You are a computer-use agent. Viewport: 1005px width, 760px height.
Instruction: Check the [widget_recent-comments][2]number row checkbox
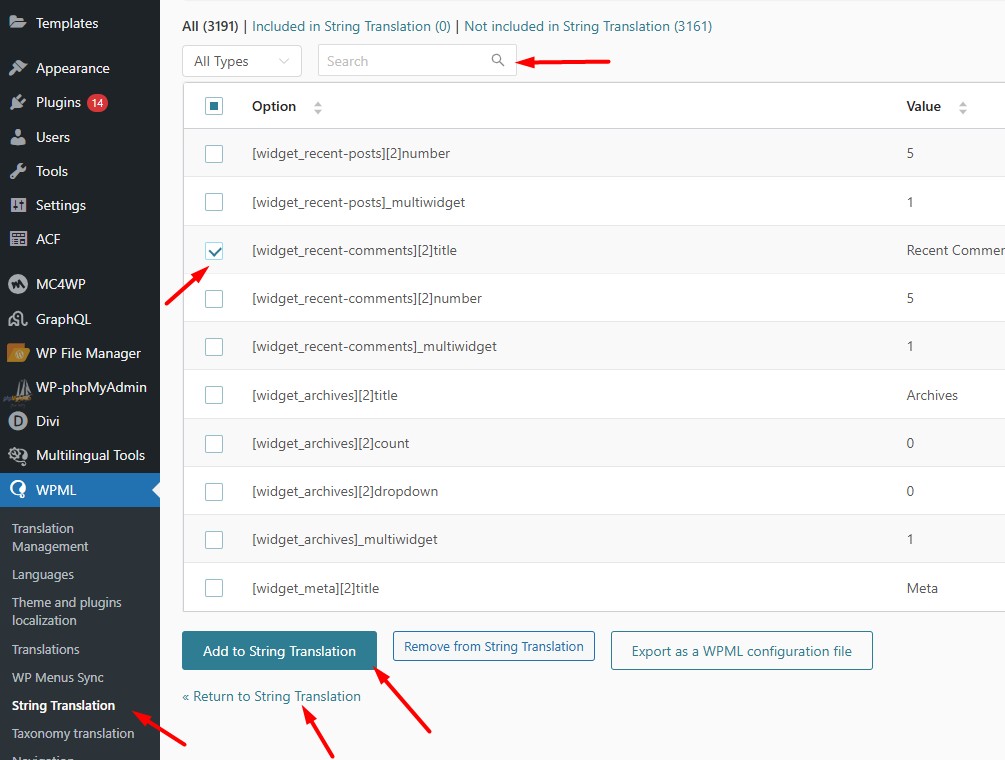tap(214, 299)
